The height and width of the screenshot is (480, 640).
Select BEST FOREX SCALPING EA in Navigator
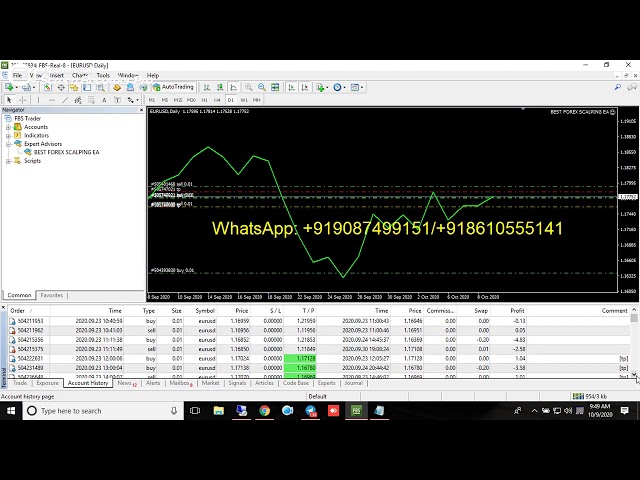pos(66,152)
